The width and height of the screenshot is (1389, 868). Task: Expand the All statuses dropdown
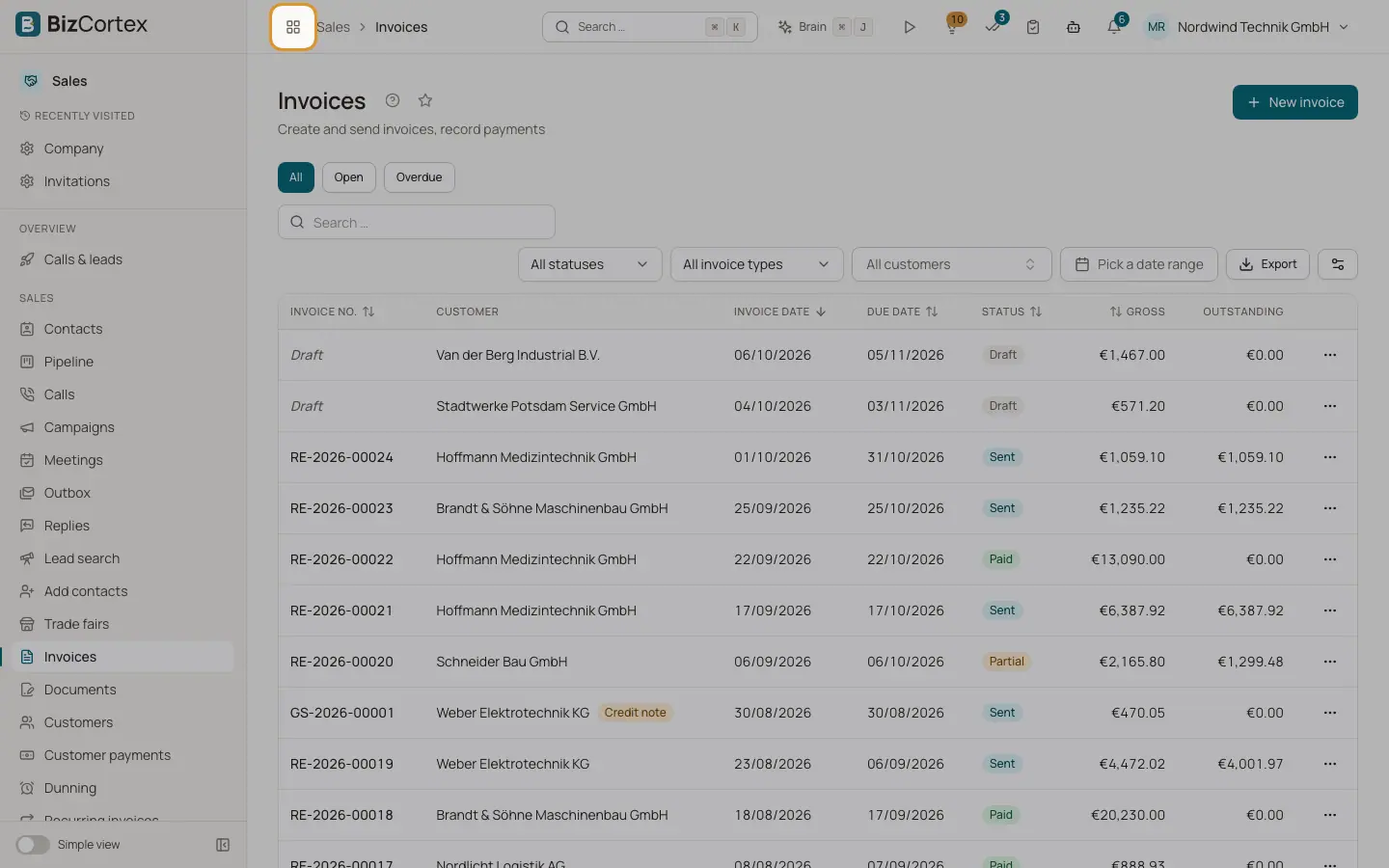(590, 264)
